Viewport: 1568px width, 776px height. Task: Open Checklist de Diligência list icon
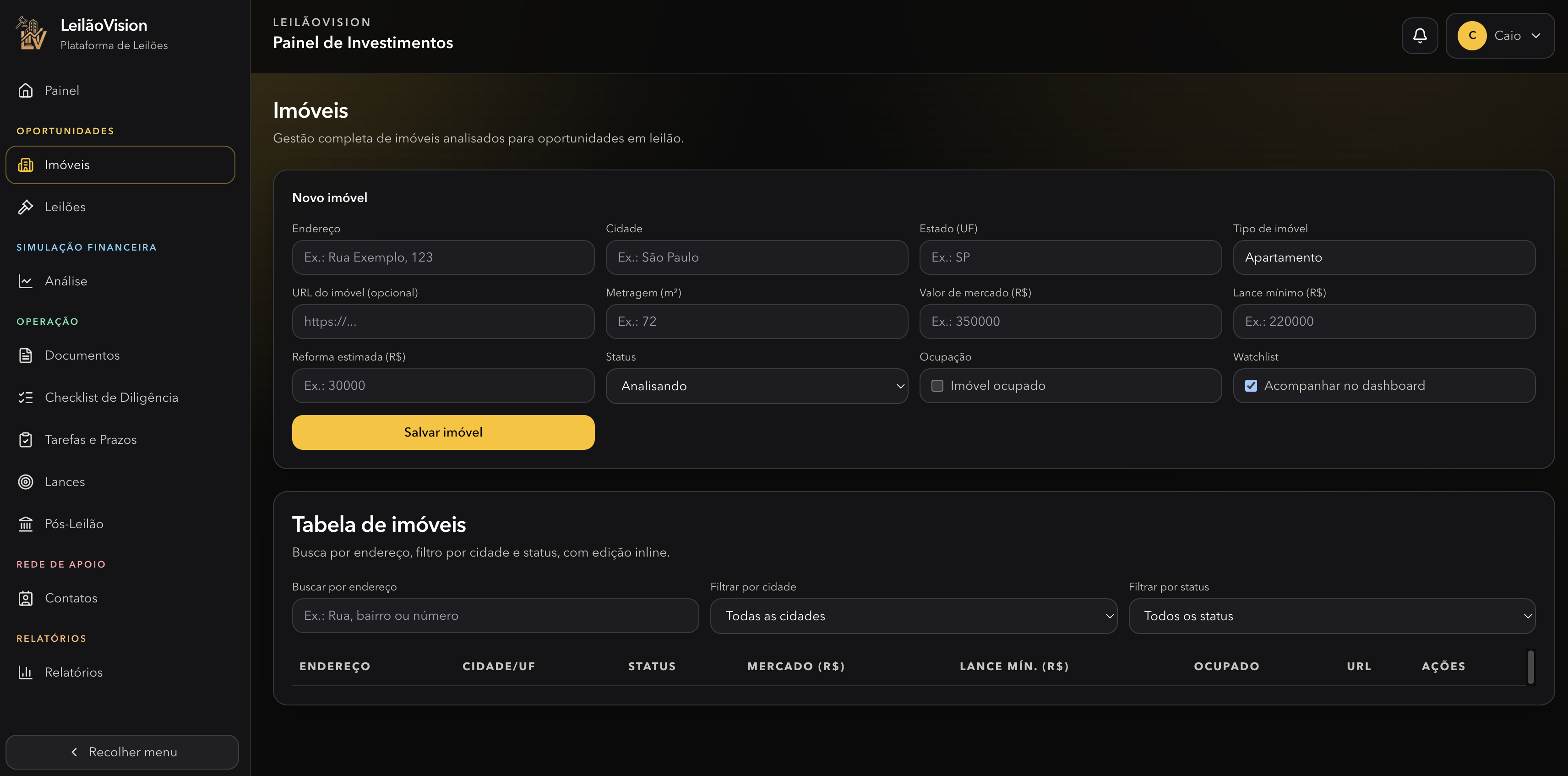tap(26, 398)
